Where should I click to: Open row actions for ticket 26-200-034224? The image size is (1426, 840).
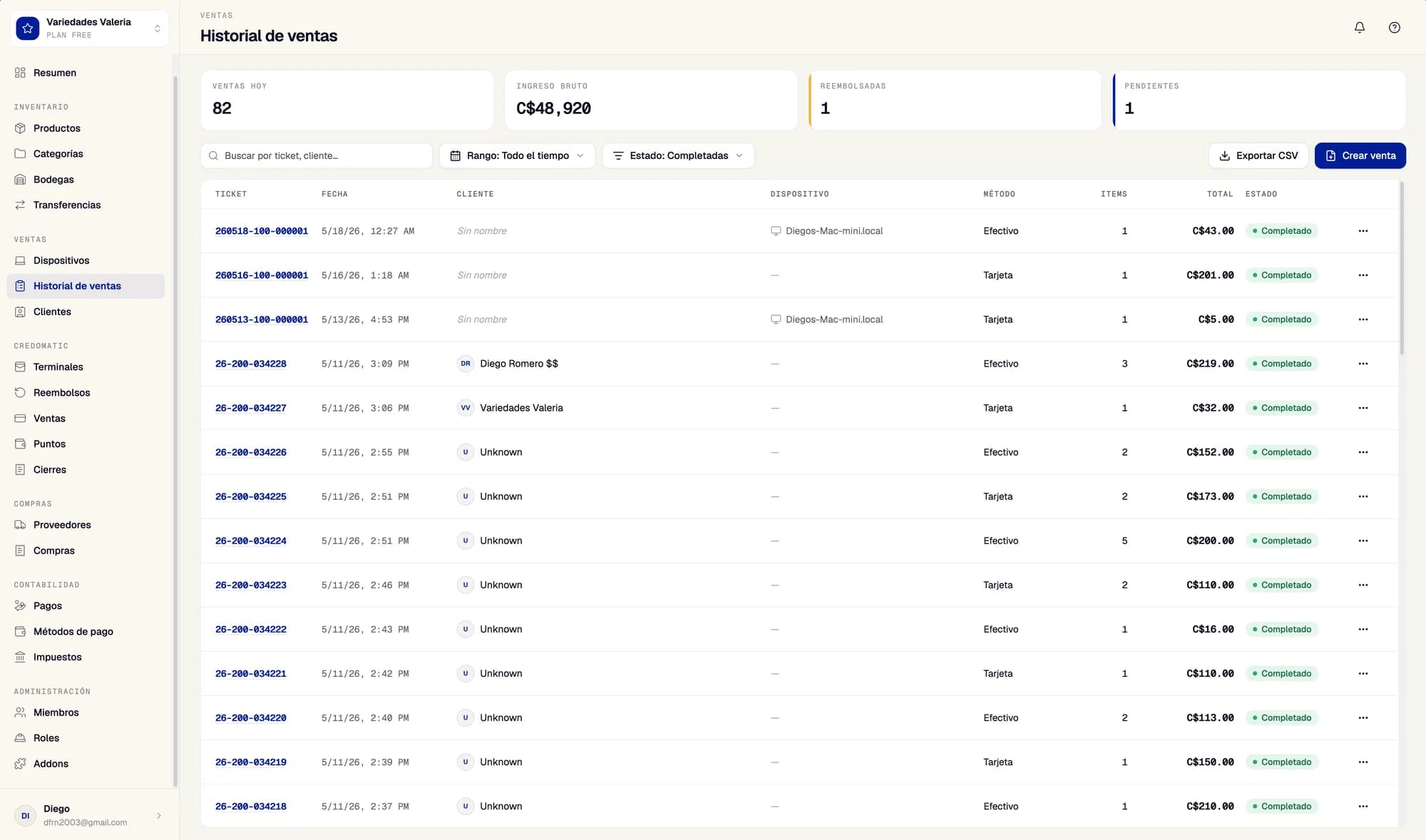pyautogui.click(x=1363, y=541)
